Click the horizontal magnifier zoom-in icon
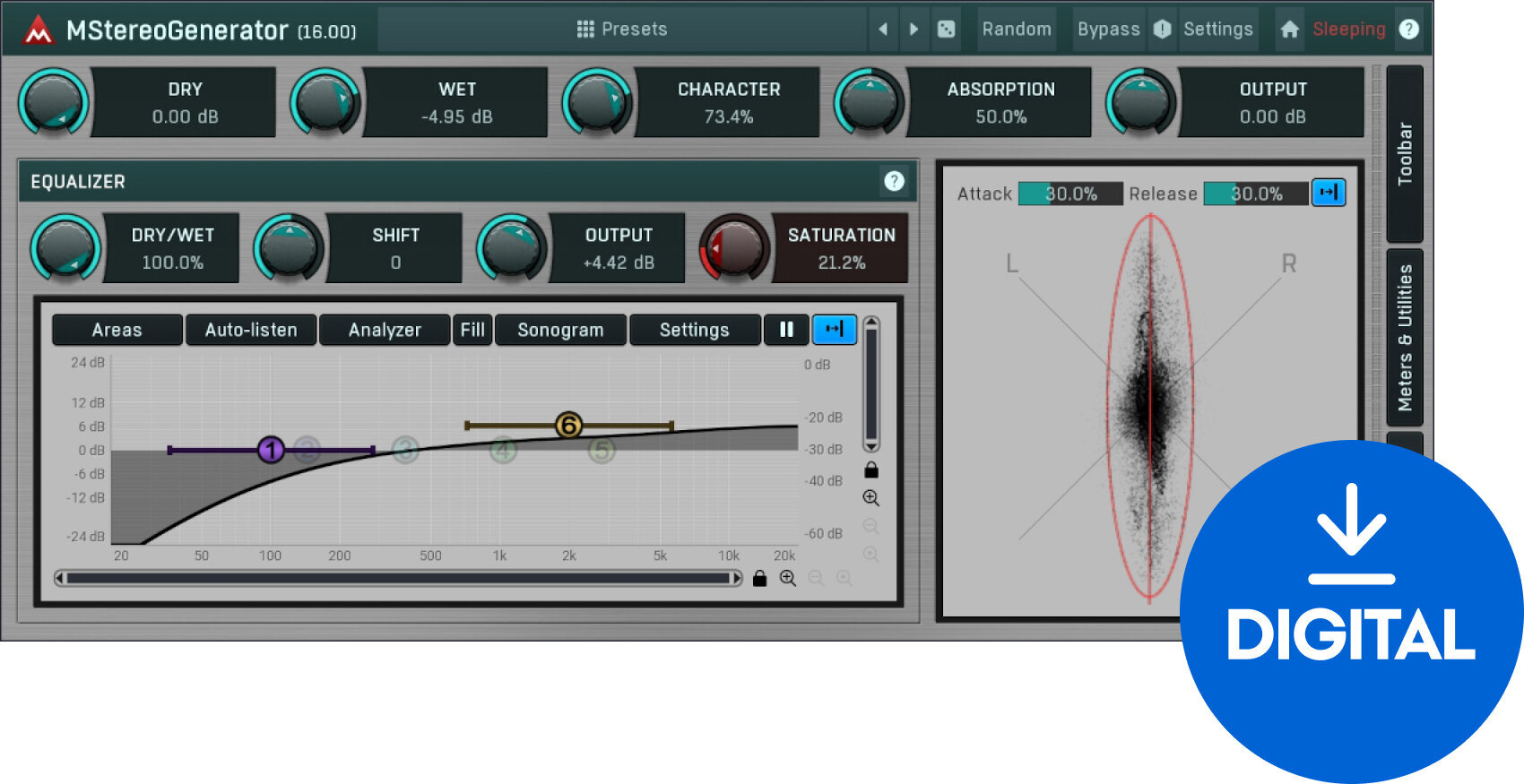 (x=788, y=579)
